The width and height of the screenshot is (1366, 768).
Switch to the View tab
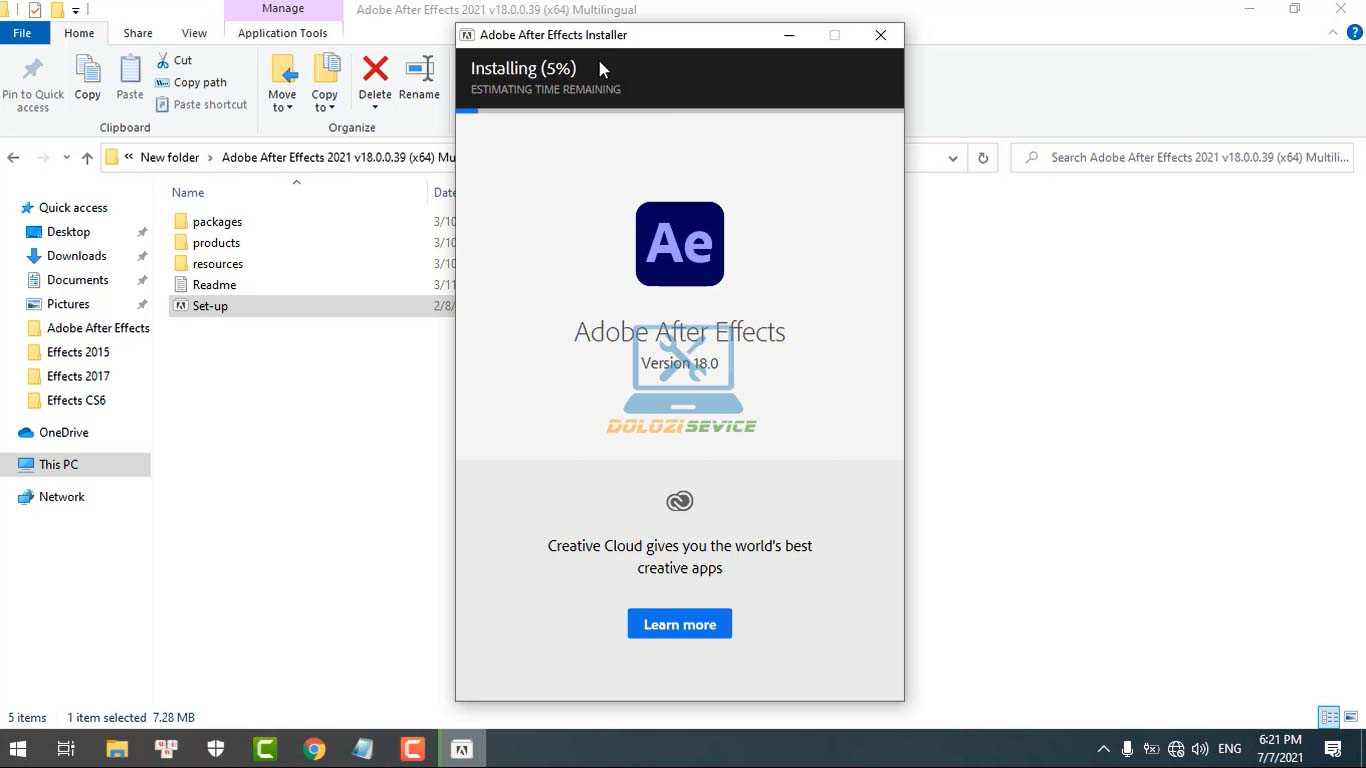tap(194, 32)
